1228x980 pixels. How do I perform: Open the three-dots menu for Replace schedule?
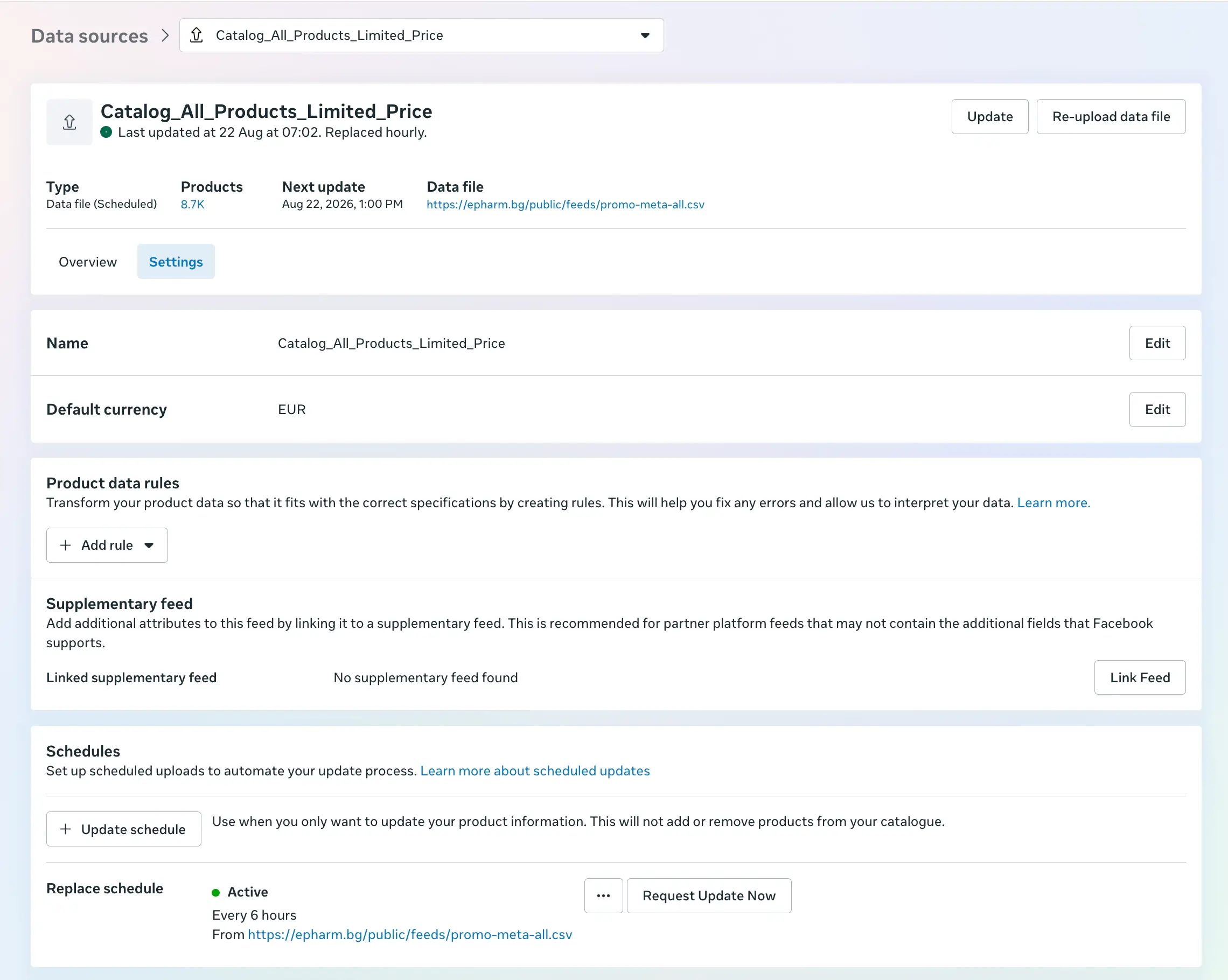[x=603, y=895]
